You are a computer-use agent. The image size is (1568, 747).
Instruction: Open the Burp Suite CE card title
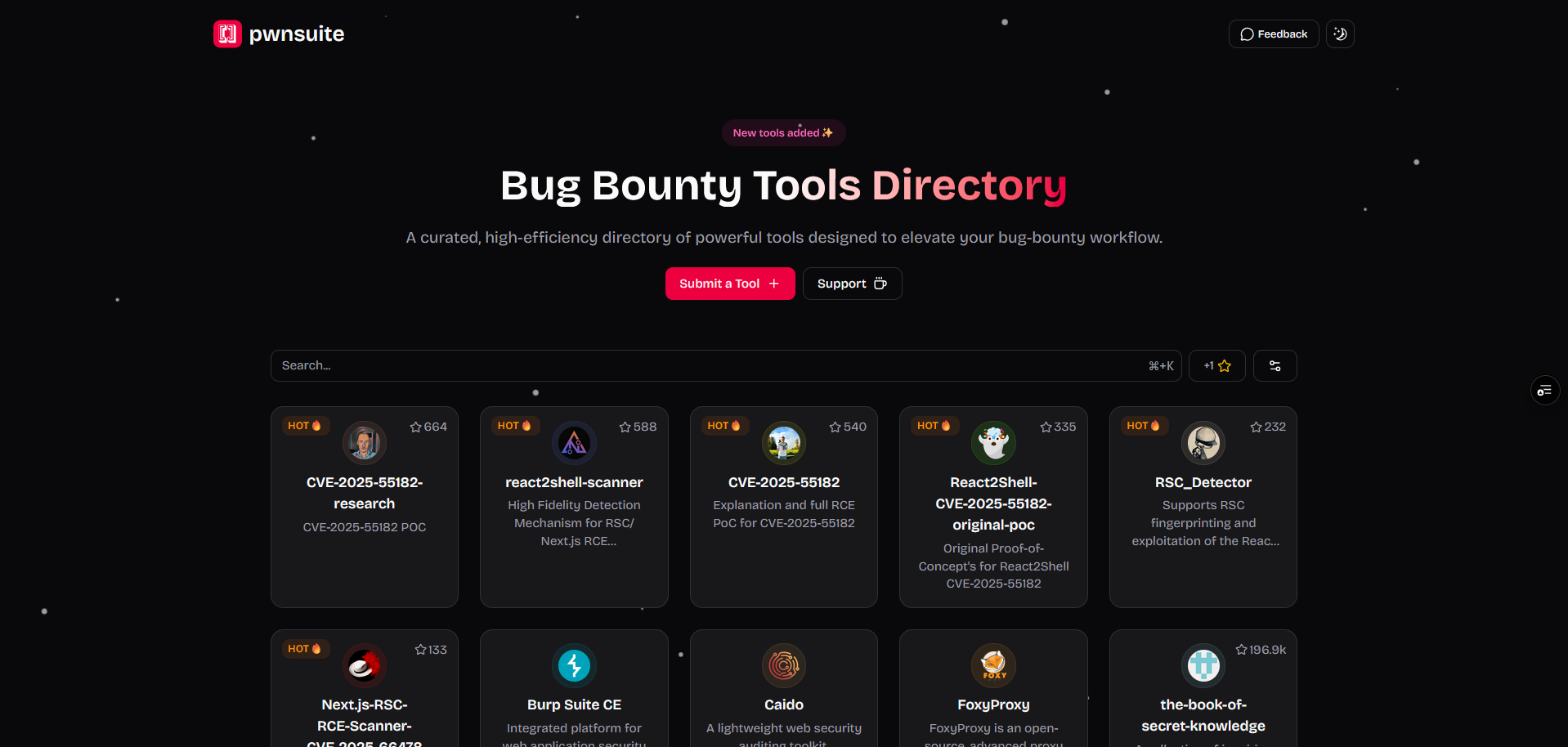(x=574, y=705)
